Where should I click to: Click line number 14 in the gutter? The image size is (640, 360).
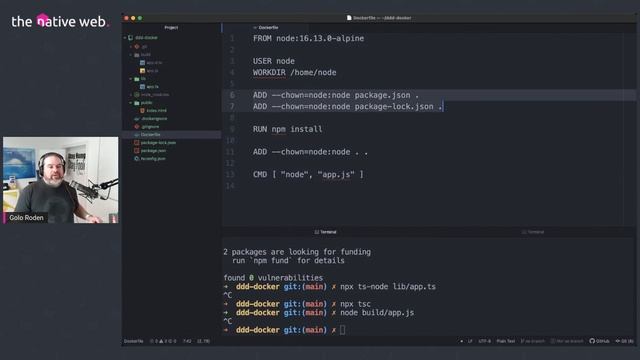tap(230, 186)
